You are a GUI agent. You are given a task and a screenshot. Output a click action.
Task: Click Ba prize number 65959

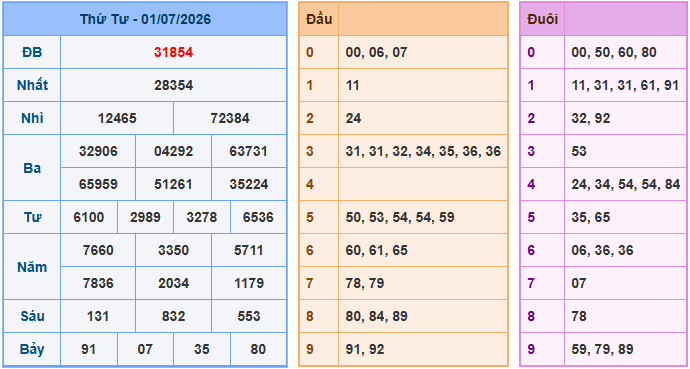[x=98, y=184]
